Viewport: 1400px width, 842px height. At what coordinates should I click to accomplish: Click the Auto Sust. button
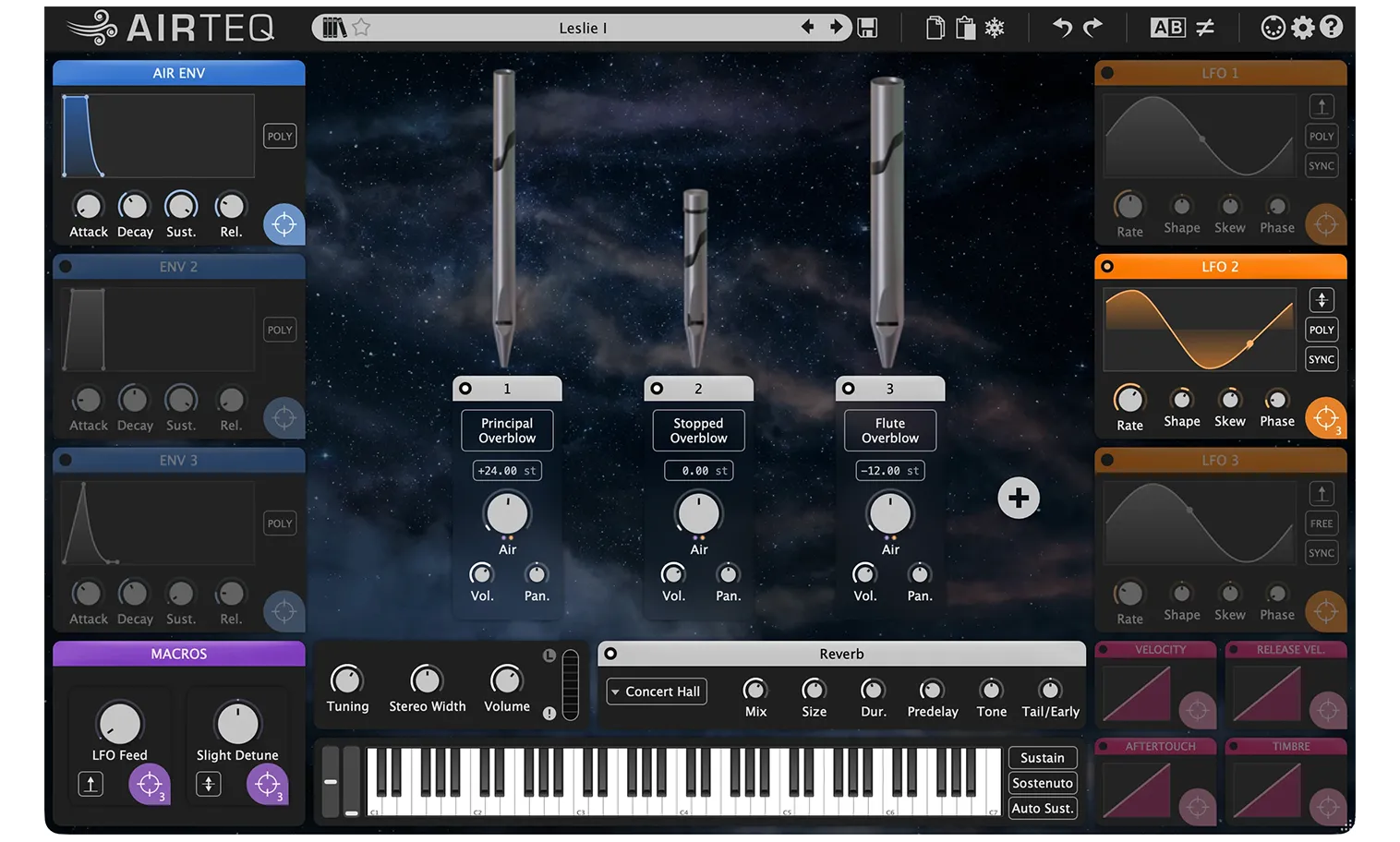1043,808
